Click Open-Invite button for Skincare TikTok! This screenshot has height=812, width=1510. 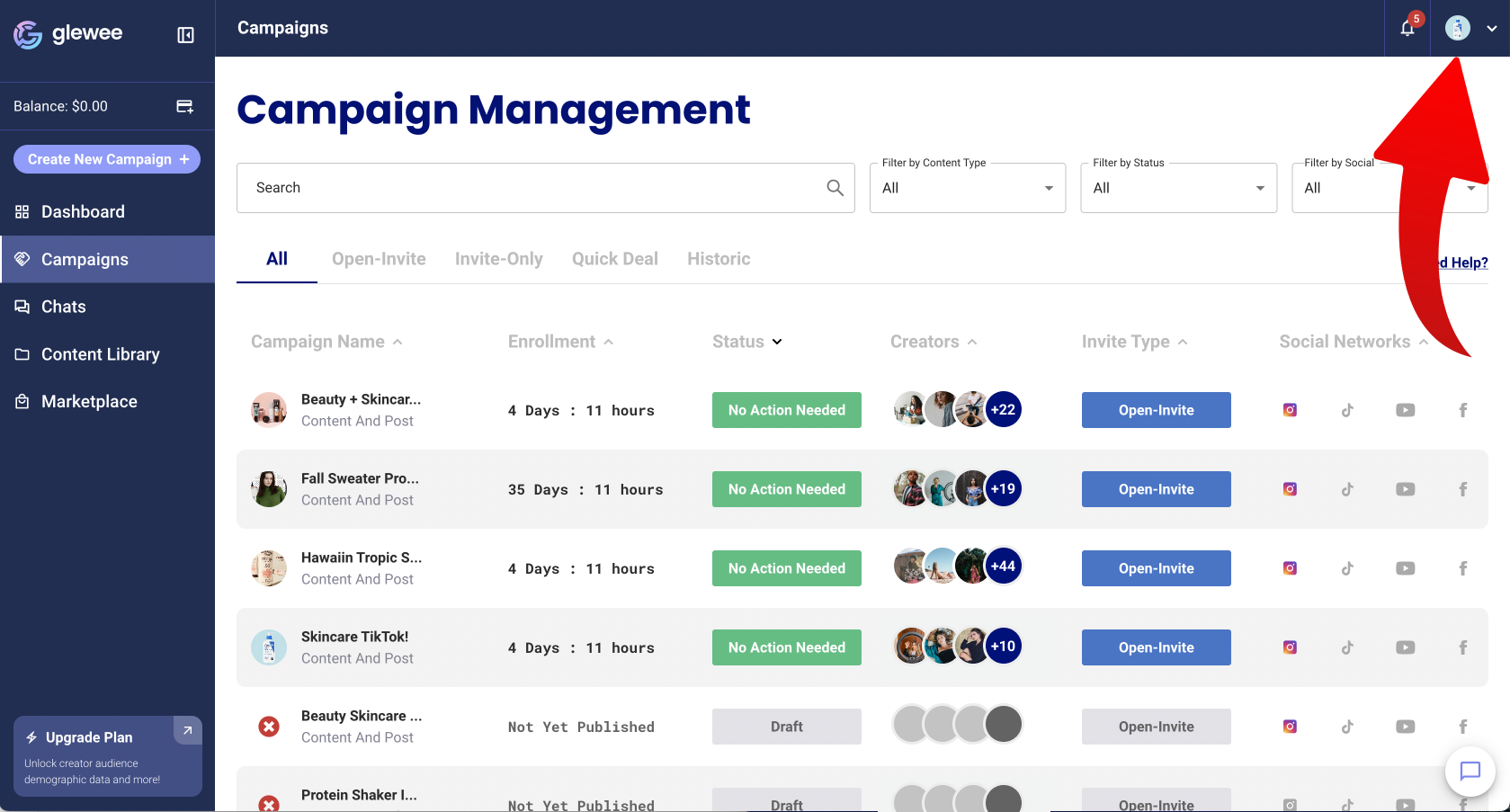1157,647
